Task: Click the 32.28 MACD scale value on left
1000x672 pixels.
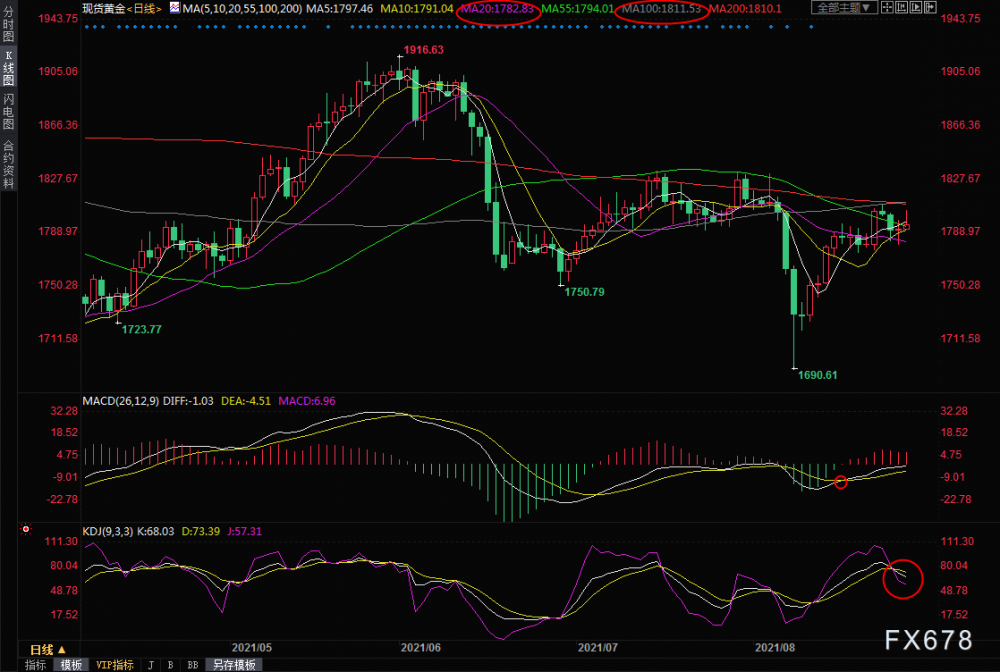Action: click(x=64, y=411)
